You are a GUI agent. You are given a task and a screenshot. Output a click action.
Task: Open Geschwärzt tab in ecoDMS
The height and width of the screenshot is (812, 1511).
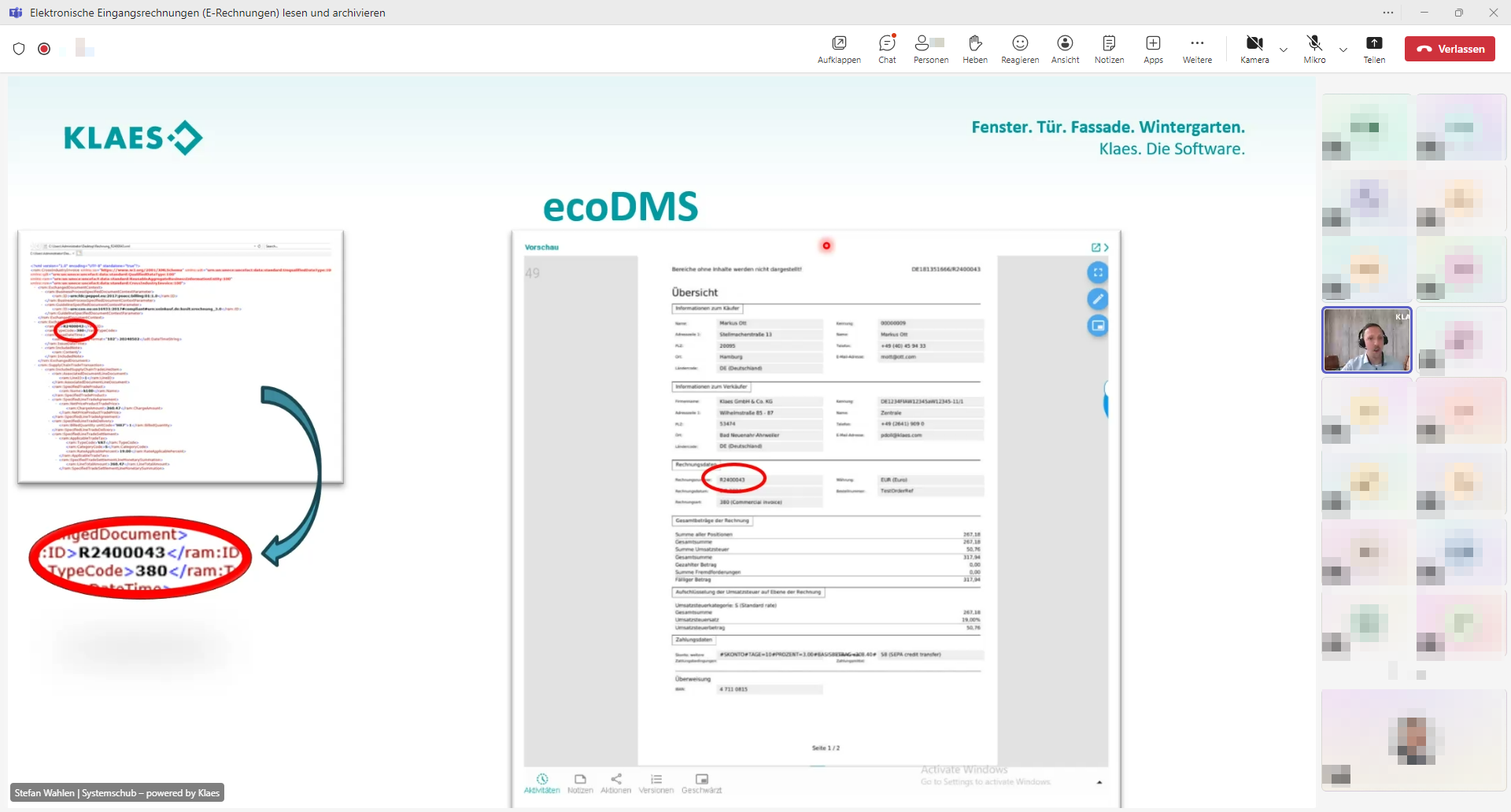[x=701, y=783]
